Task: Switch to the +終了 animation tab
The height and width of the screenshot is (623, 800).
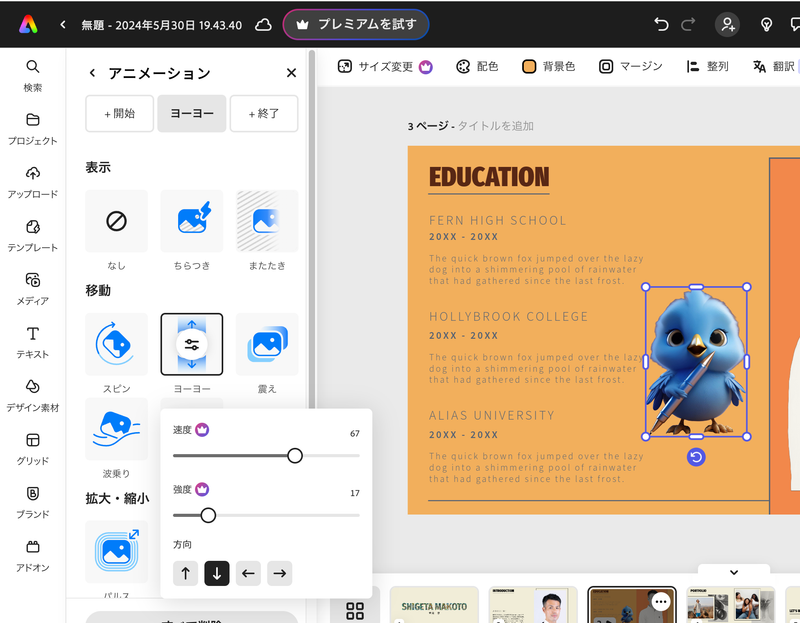Action: (x=266, y=113)
